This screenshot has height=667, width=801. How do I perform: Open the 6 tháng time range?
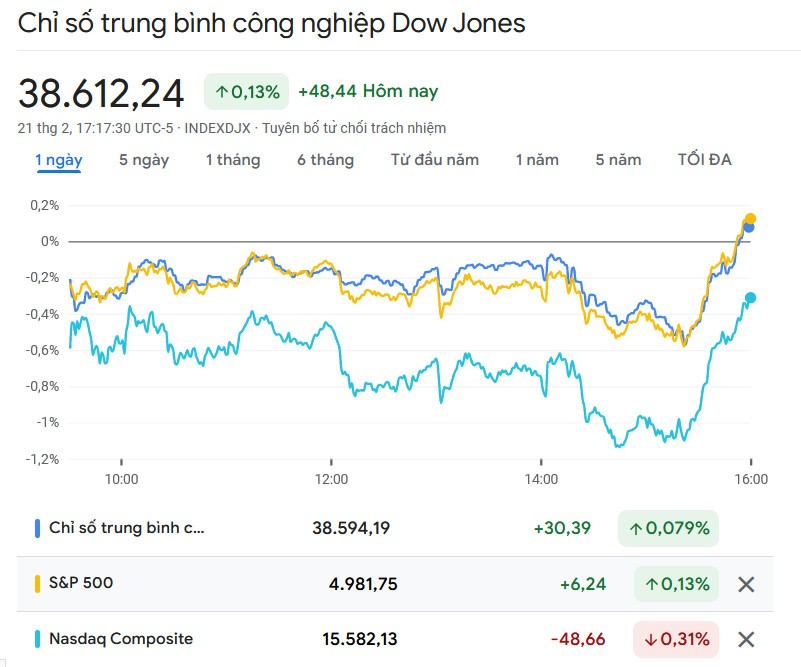pos(325,160)
